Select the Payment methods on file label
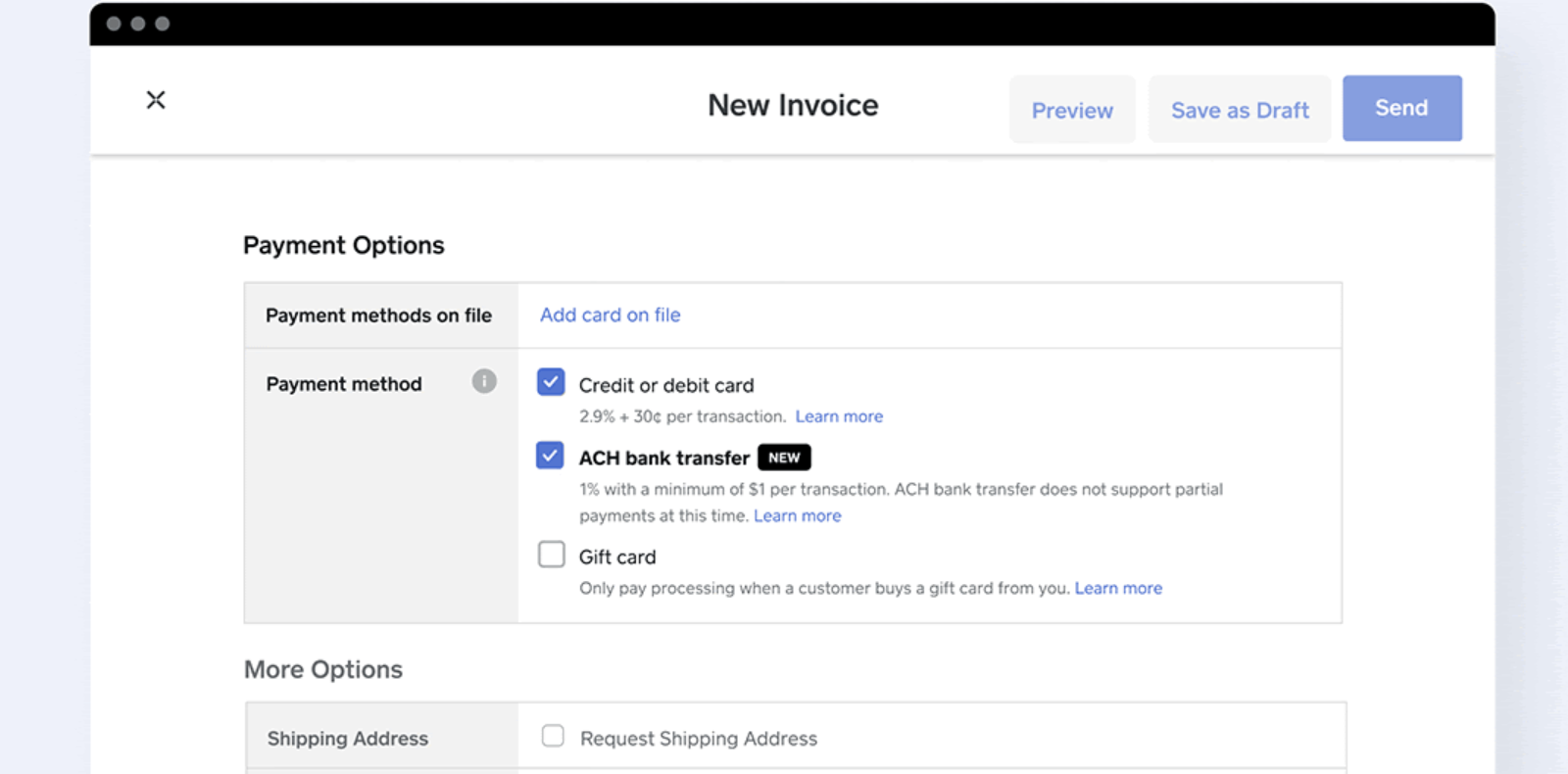1568x774 pixels. pyautogui.click(x=378, y=315)
